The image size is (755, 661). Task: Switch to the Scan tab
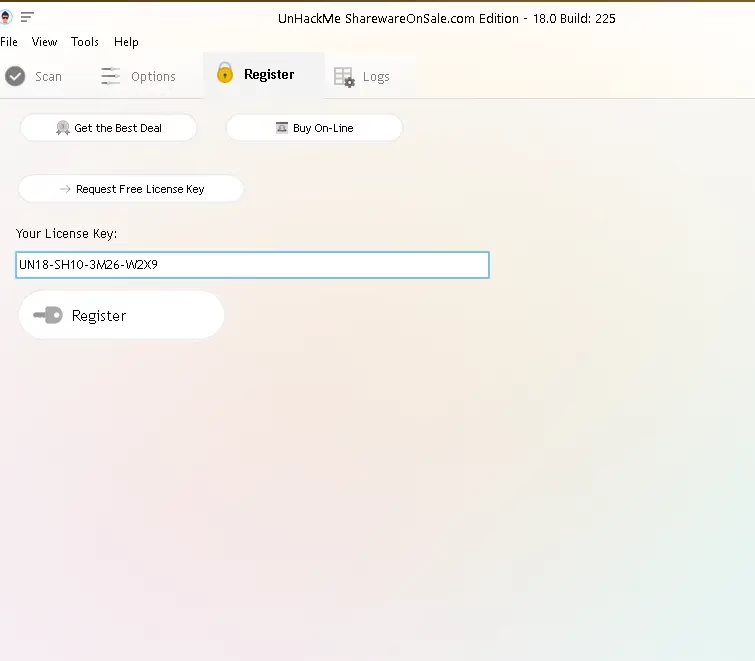coord(47,77)
